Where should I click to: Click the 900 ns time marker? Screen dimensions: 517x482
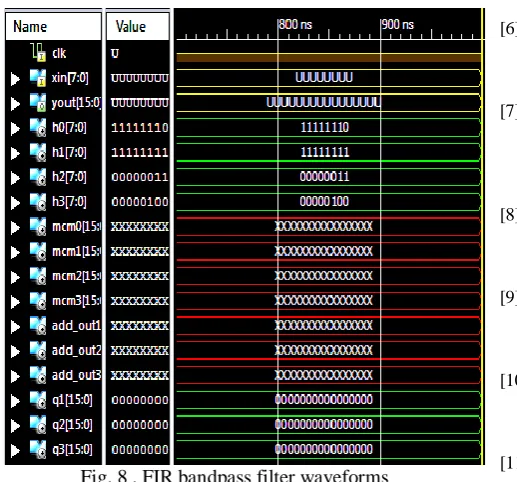[397, 24]
